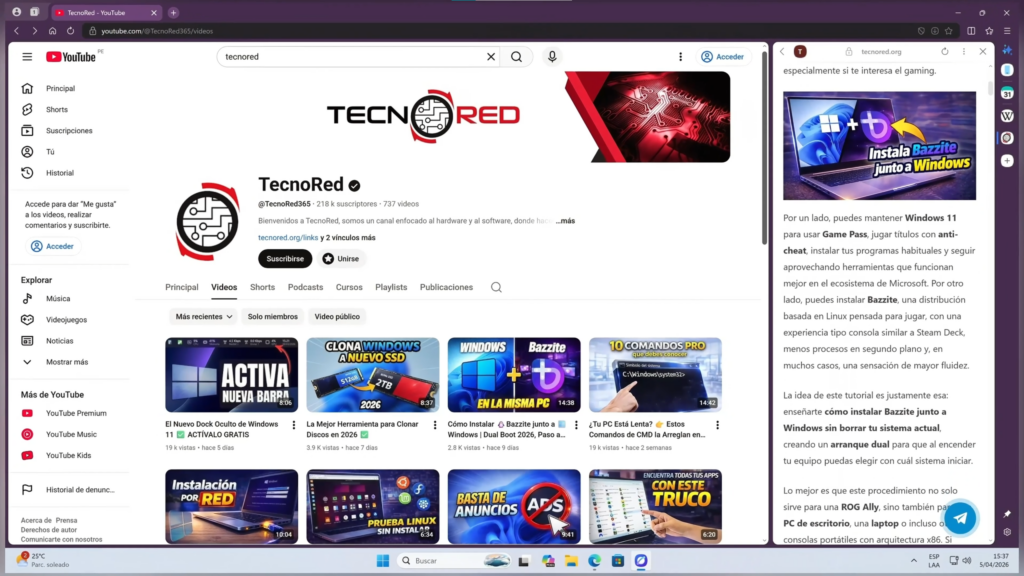This screenshot has width=1024, height=576.
Task: Open Shorts from the sidebar
Action: [57, 110]
